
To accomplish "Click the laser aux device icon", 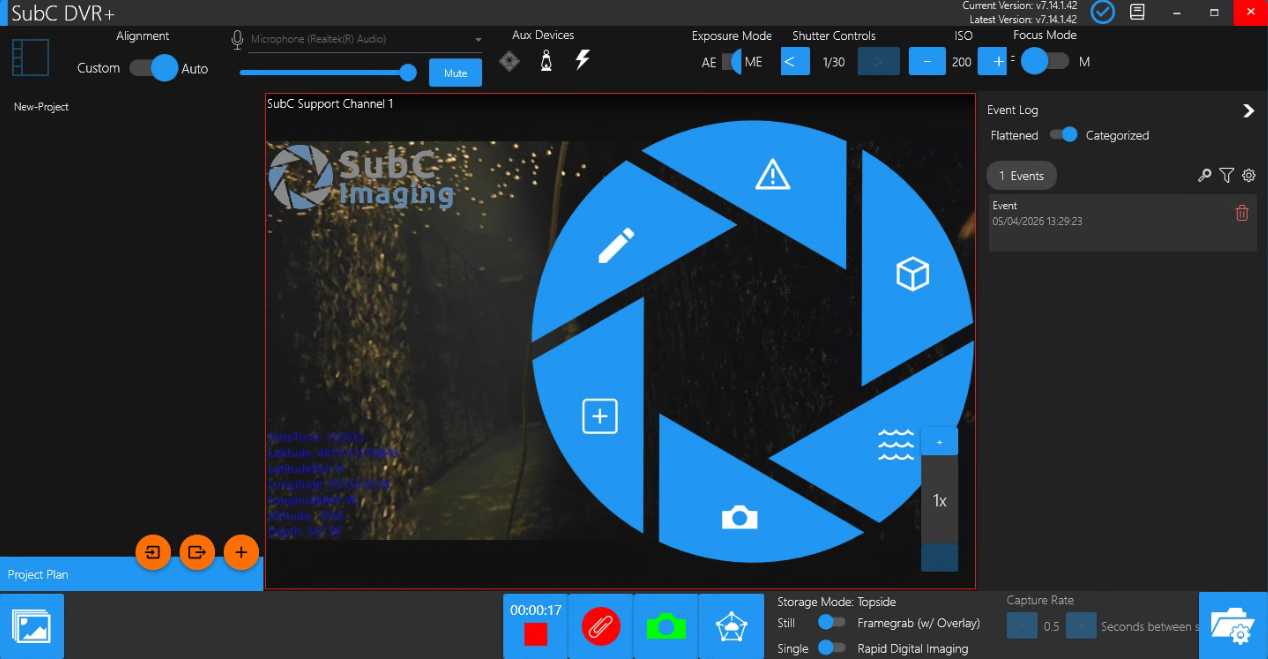I will coord(546,61).
